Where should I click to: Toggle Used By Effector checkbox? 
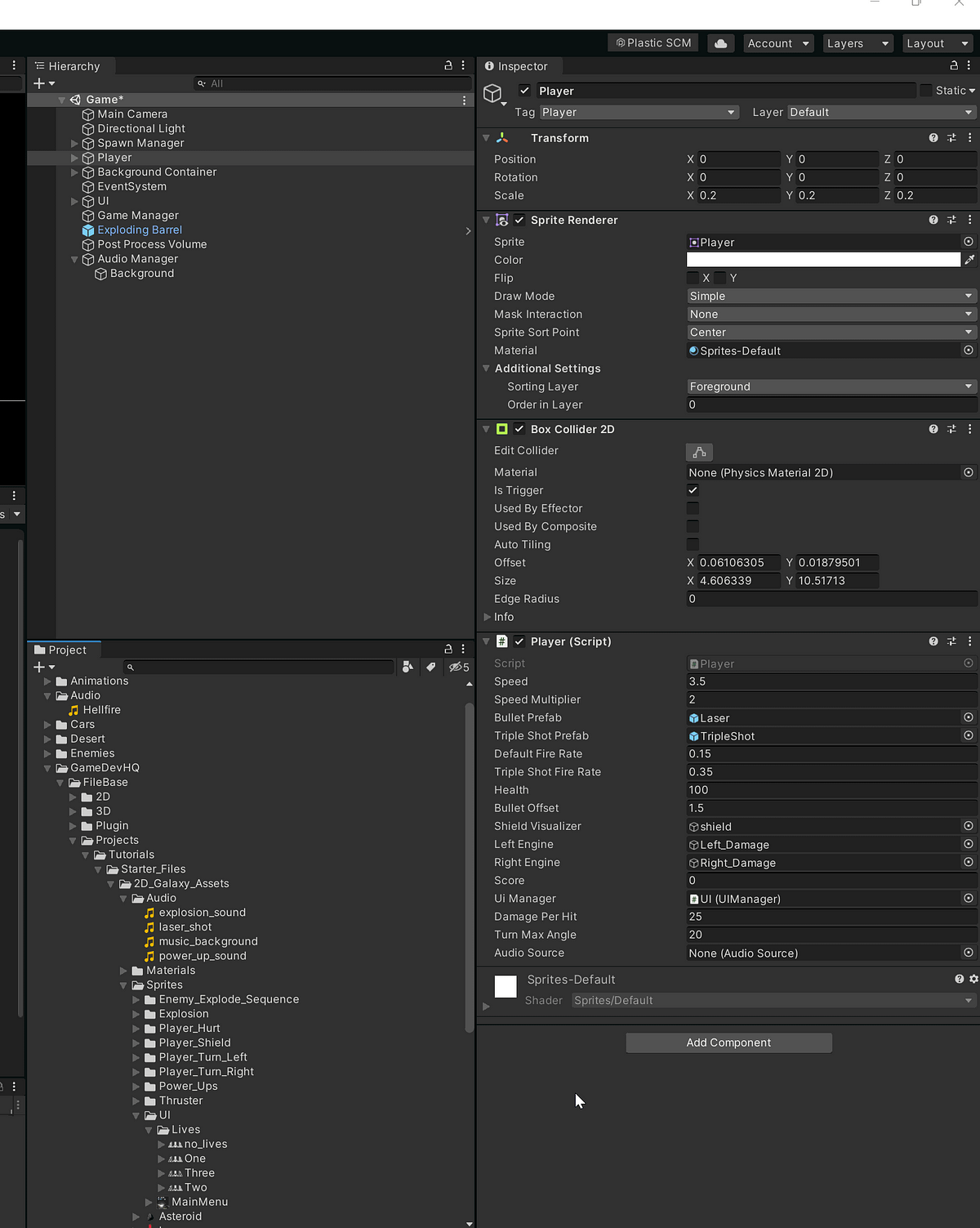[x=693, y=508]
